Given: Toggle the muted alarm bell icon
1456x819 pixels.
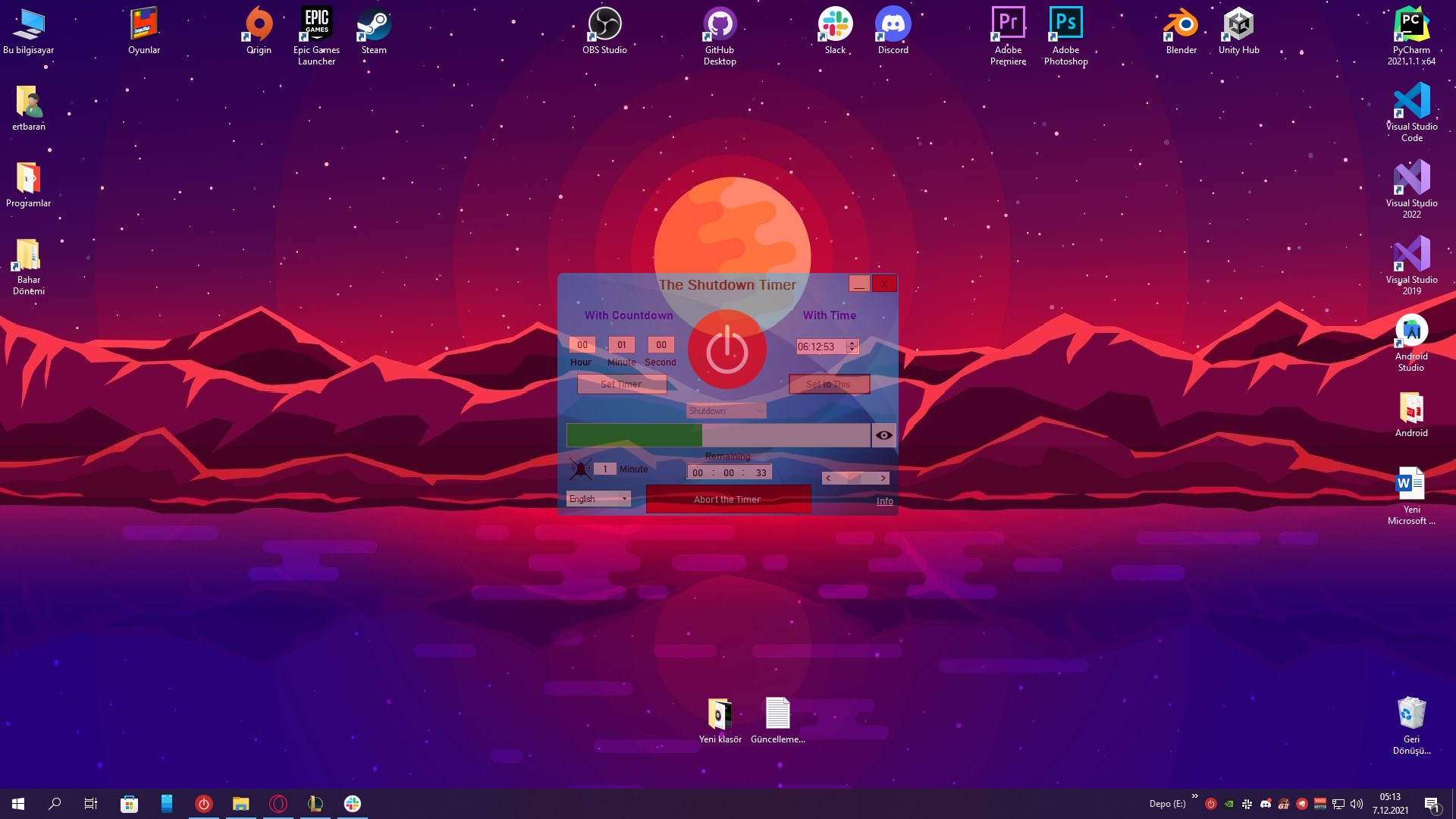Looking at the screenshot, I should 580,469.
